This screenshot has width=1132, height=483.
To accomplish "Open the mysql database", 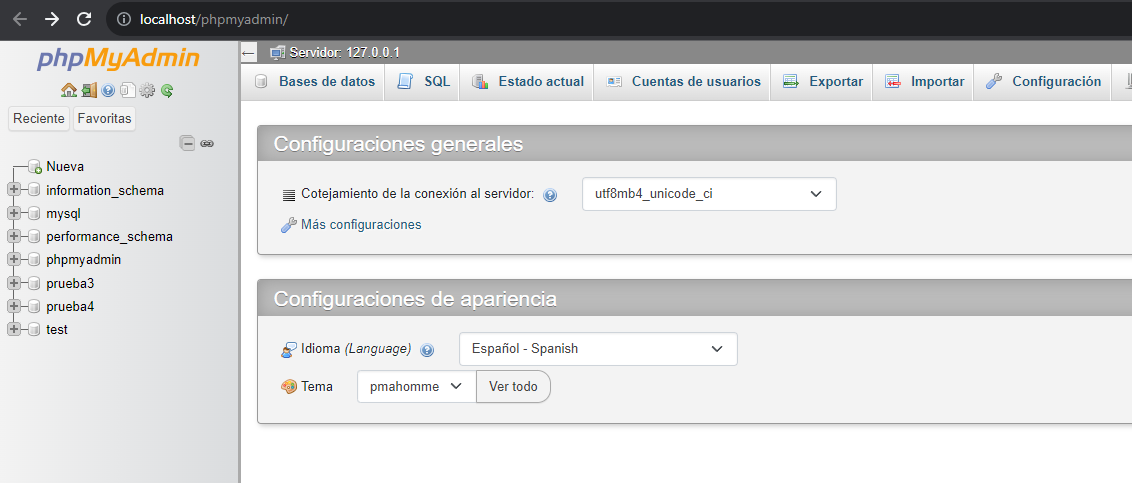I will coord(64,214).
